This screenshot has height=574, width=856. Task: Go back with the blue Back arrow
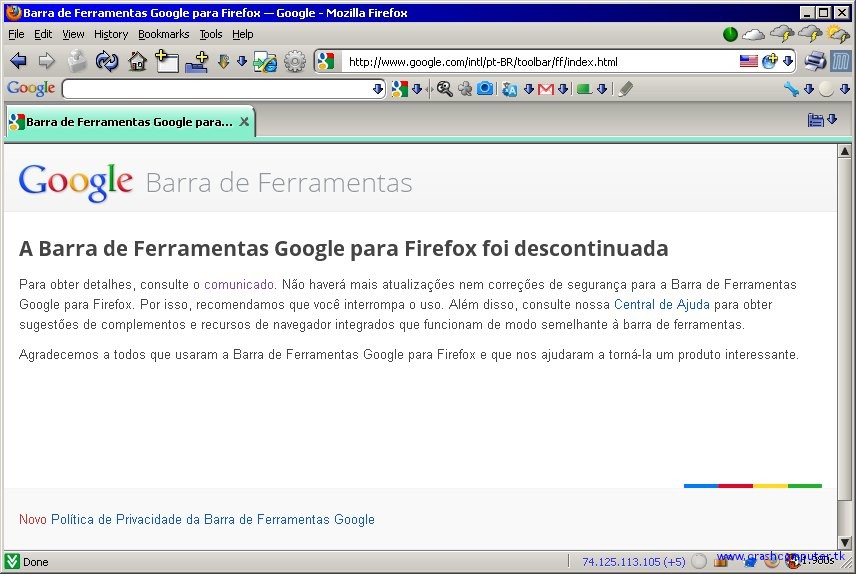click(18, 61)
